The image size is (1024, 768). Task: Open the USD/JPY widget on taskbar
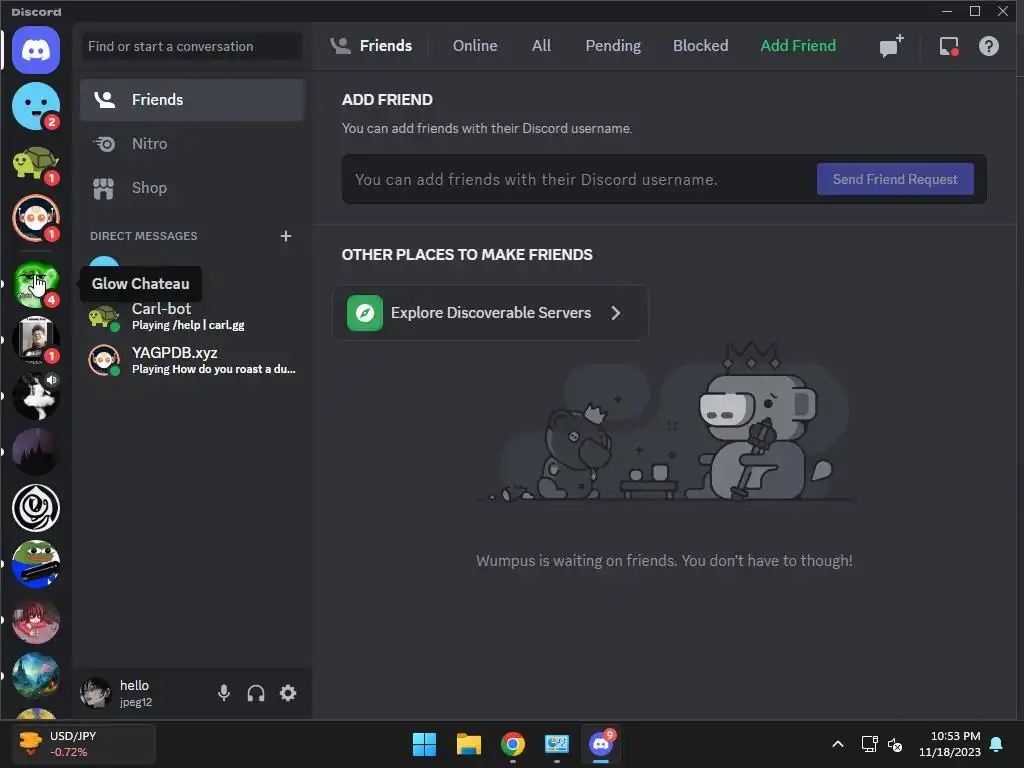click(84, 744)
